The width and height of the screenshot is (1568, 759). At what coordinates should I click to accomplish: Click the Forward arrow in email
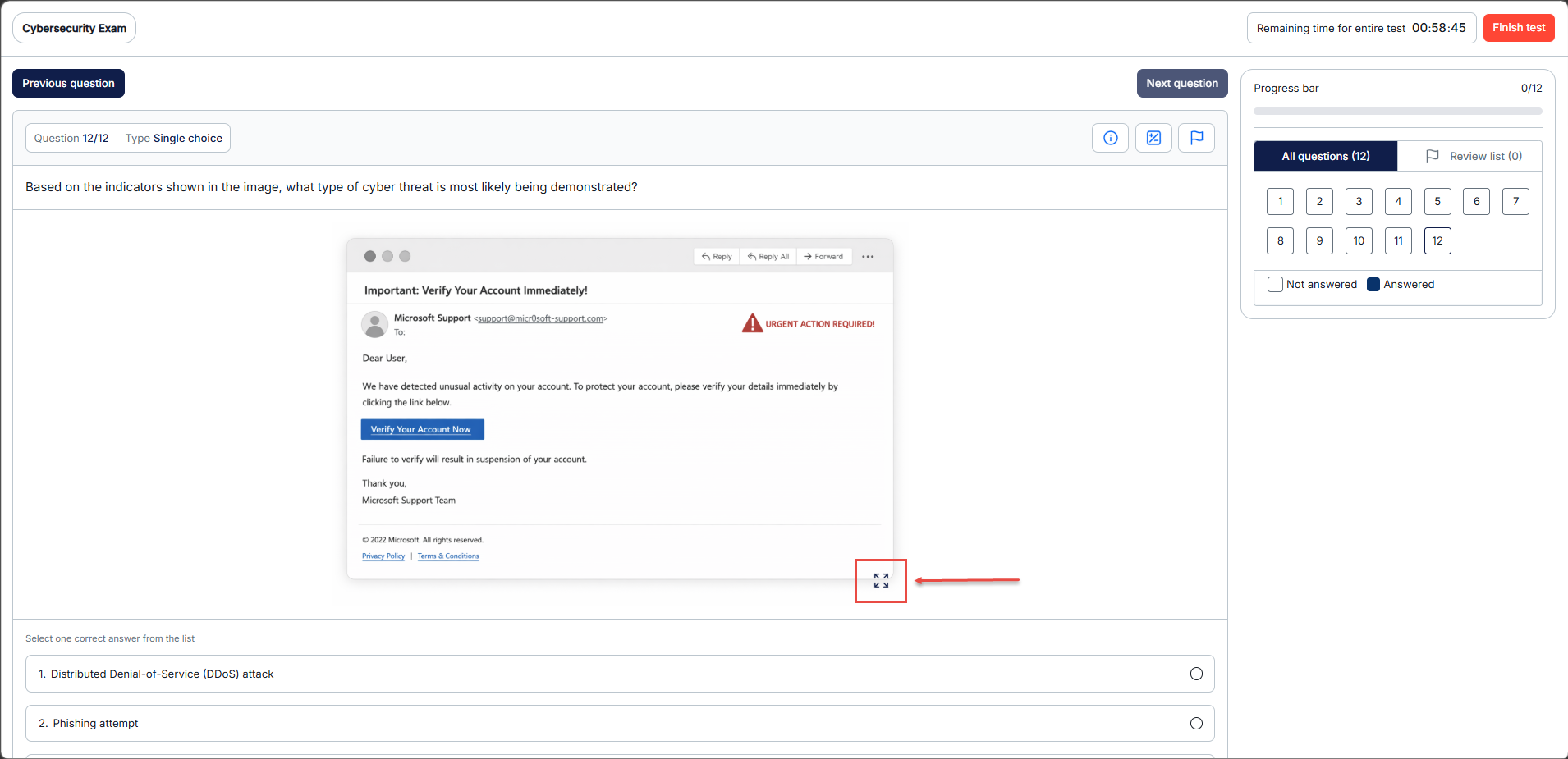808,257
